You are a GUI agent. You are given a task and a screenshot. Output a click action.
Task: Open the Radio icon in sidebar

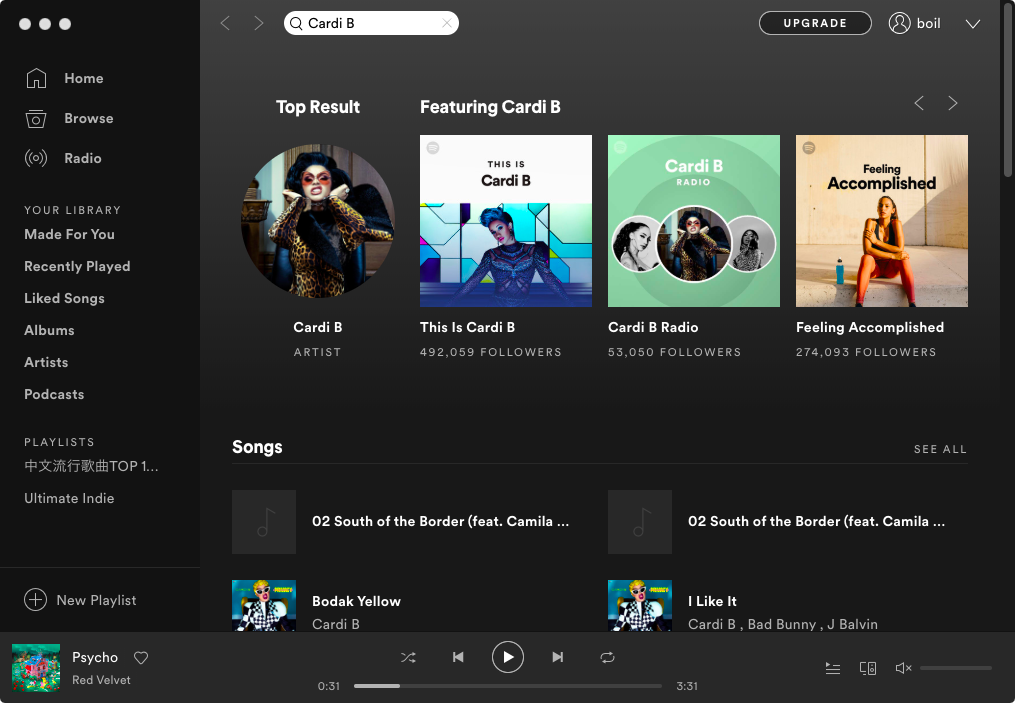pos(36,158)
